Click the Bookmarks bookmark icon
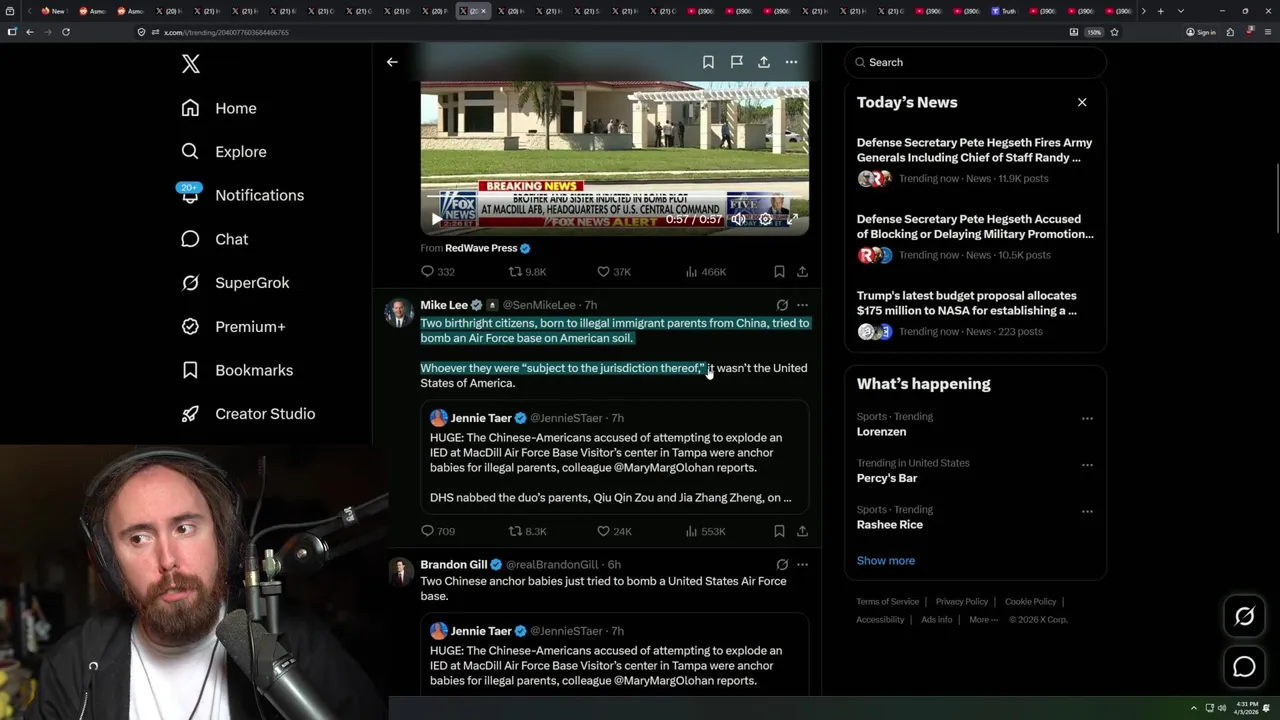 coord(190,370)
